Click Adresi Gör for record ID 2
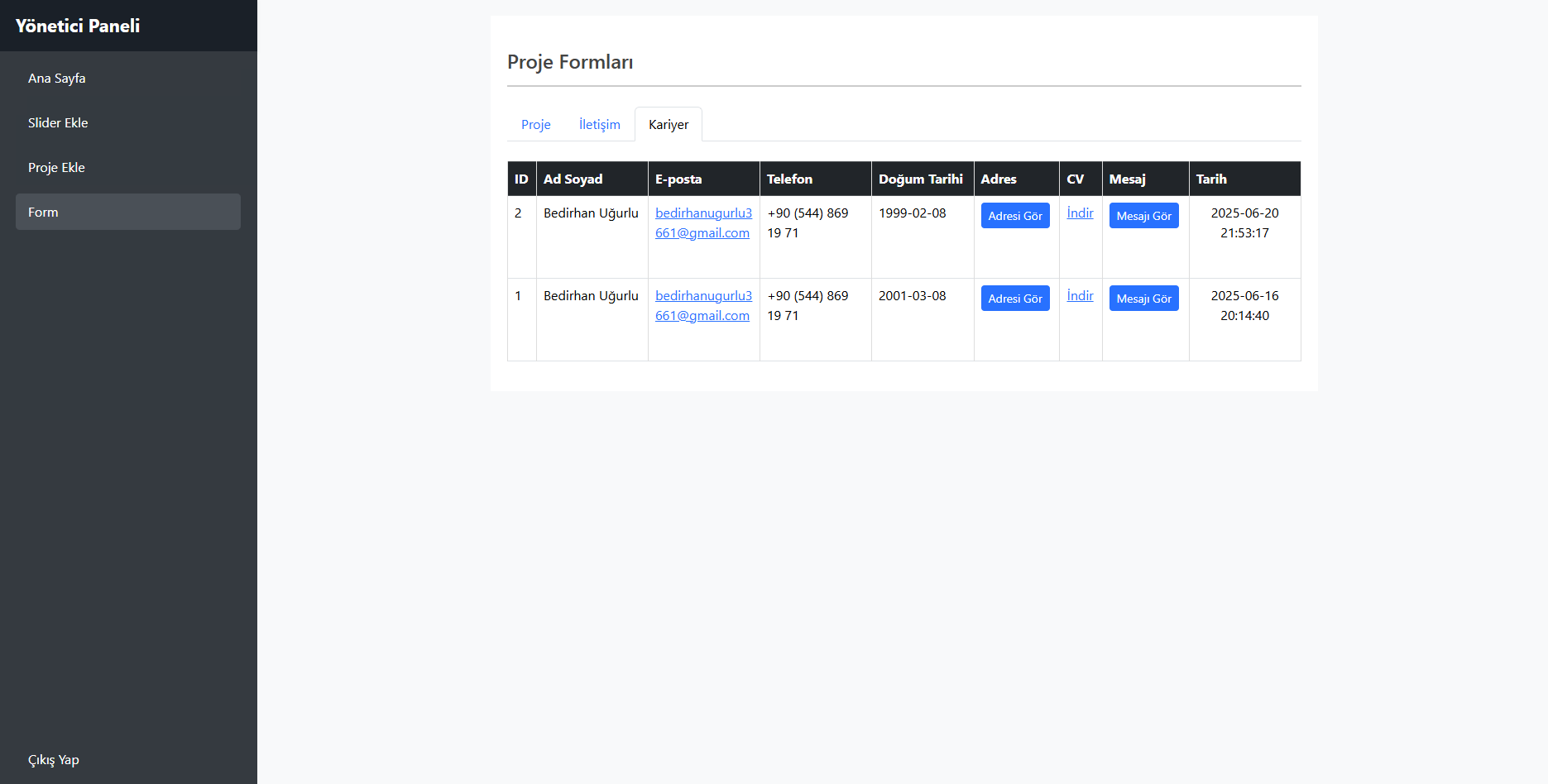Image resolution: width=1548 pixels, height=784 pixels. [1014, 216]
